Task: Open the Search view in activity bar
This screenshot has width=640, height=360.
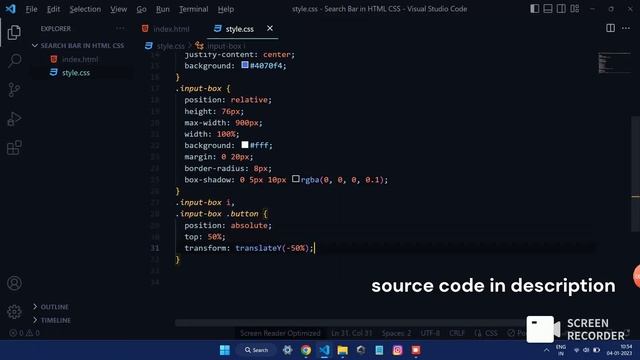Action: [x=14, y=61]
